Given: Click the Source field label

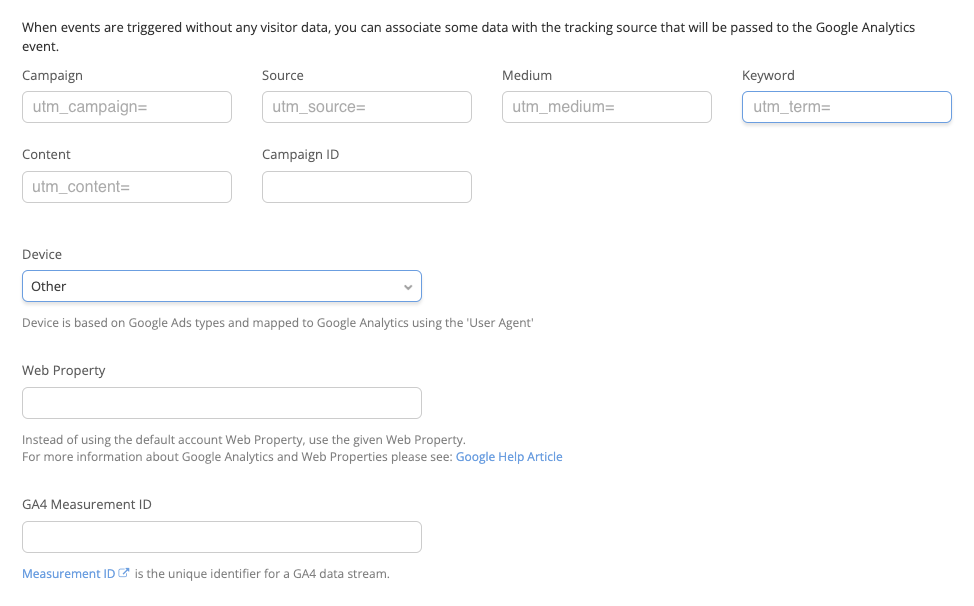Looking at the screenshot, I should [x=283, y=75].
